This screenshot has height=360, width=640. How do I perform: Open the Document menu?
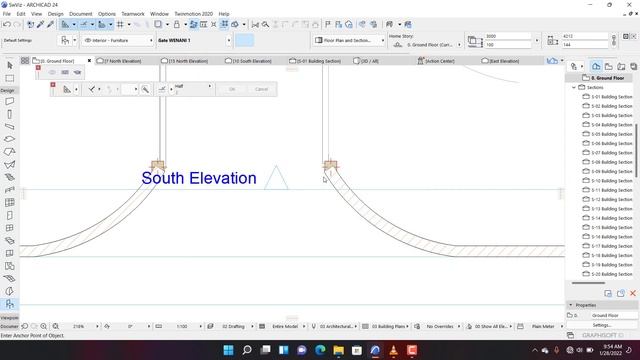coord(81,14)
